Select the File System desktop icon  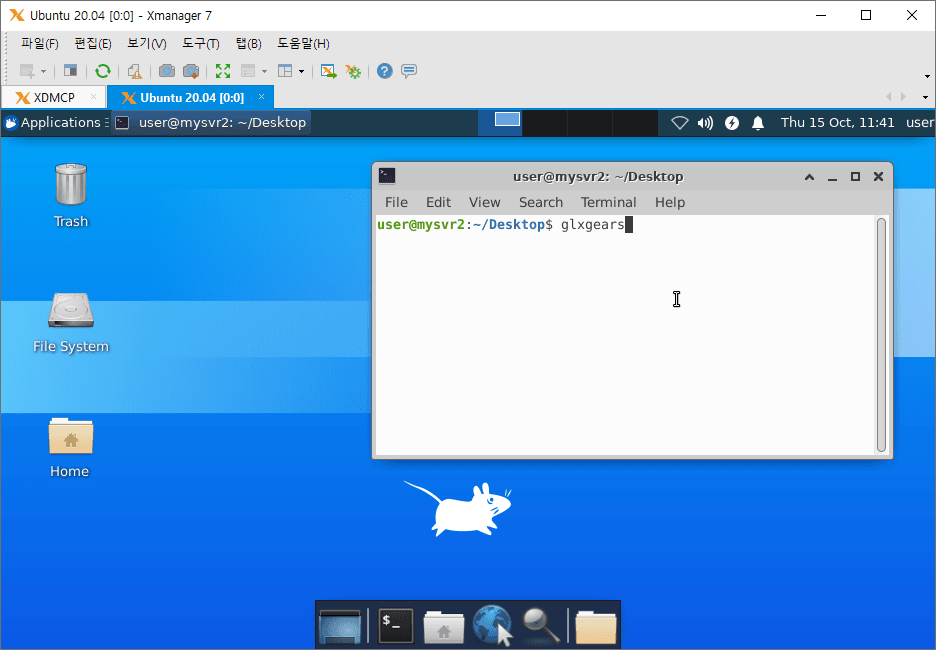tap(71, 322)
